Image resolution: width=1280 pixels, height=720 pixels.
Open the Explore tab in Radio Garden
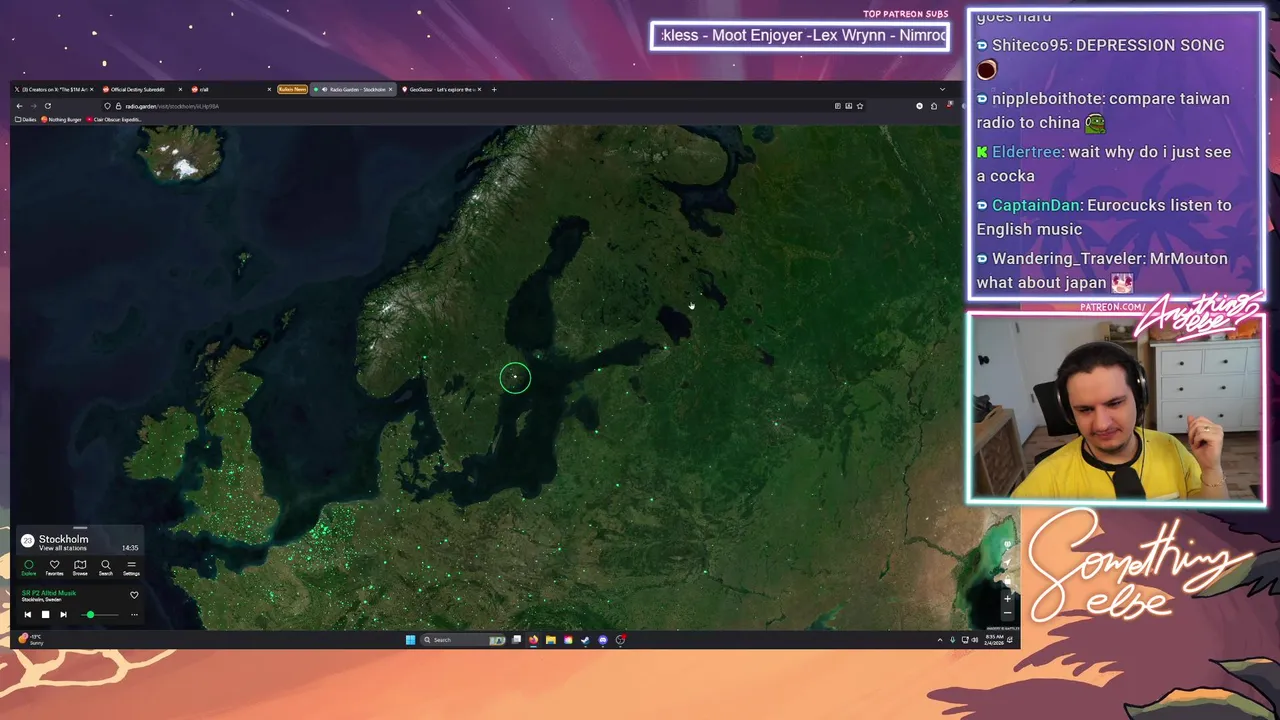pyautogui.click(x=29, y=568)
